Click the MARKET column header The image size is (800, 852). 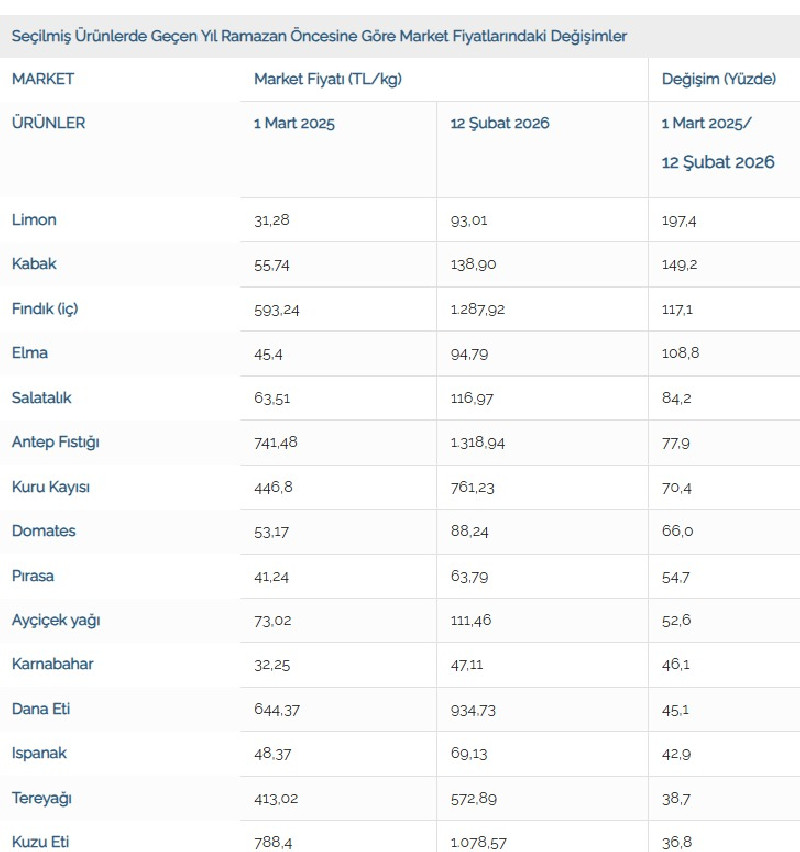pyautogui.click(x=43, y=79)
